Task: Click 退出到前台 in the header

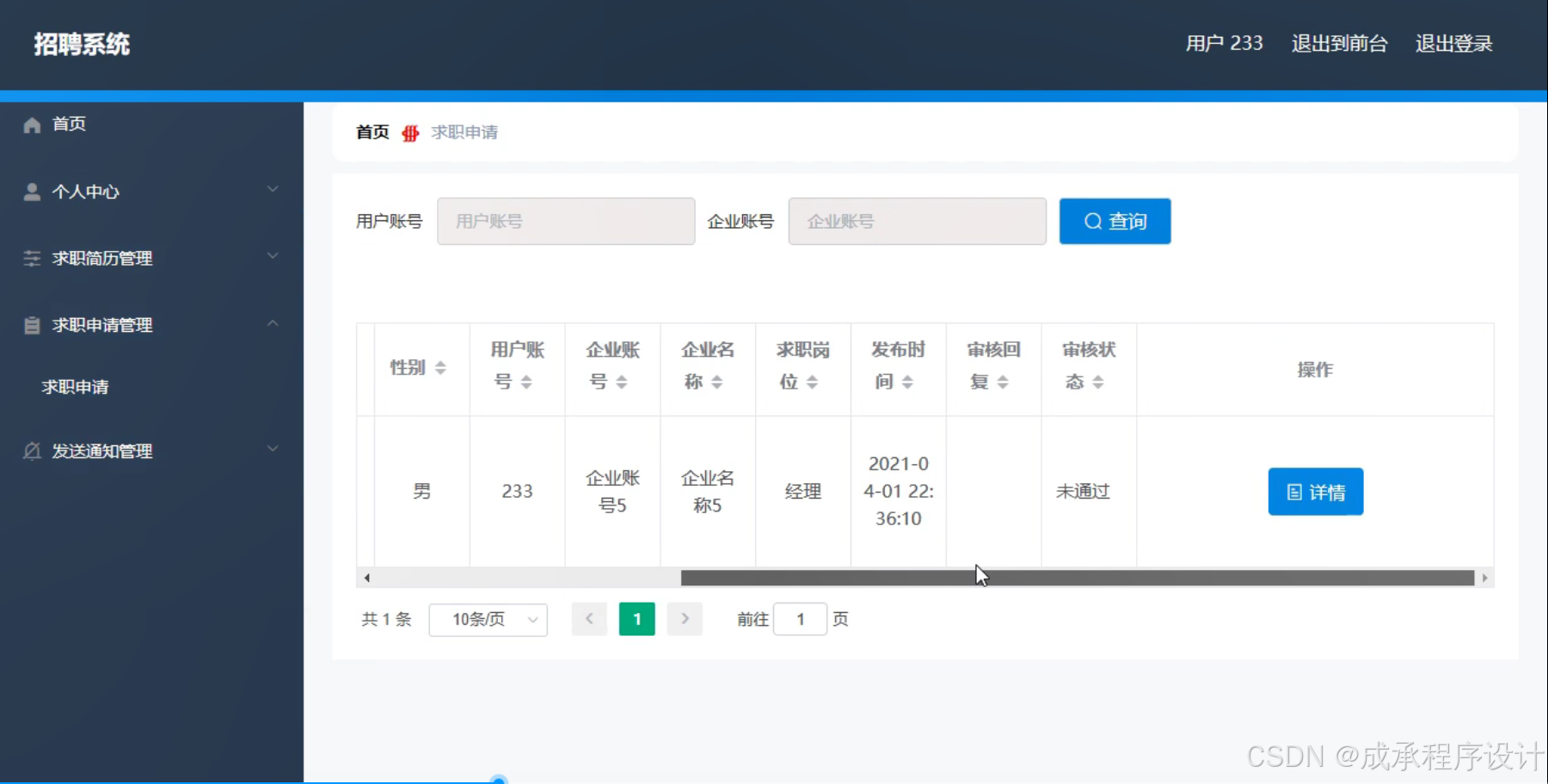Action: 1339,44
